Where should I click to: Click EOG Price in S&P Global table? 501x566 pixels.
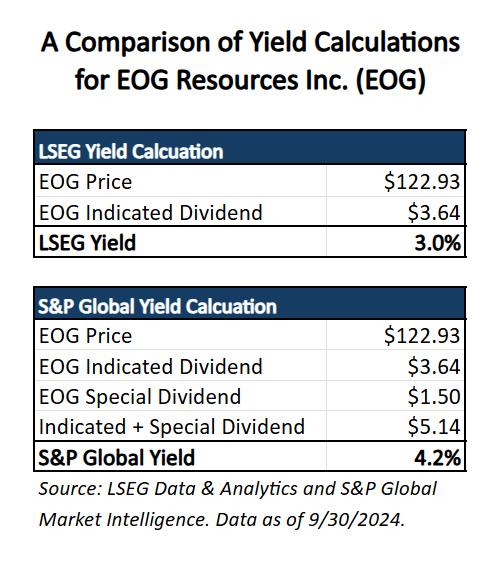[86, 336]
